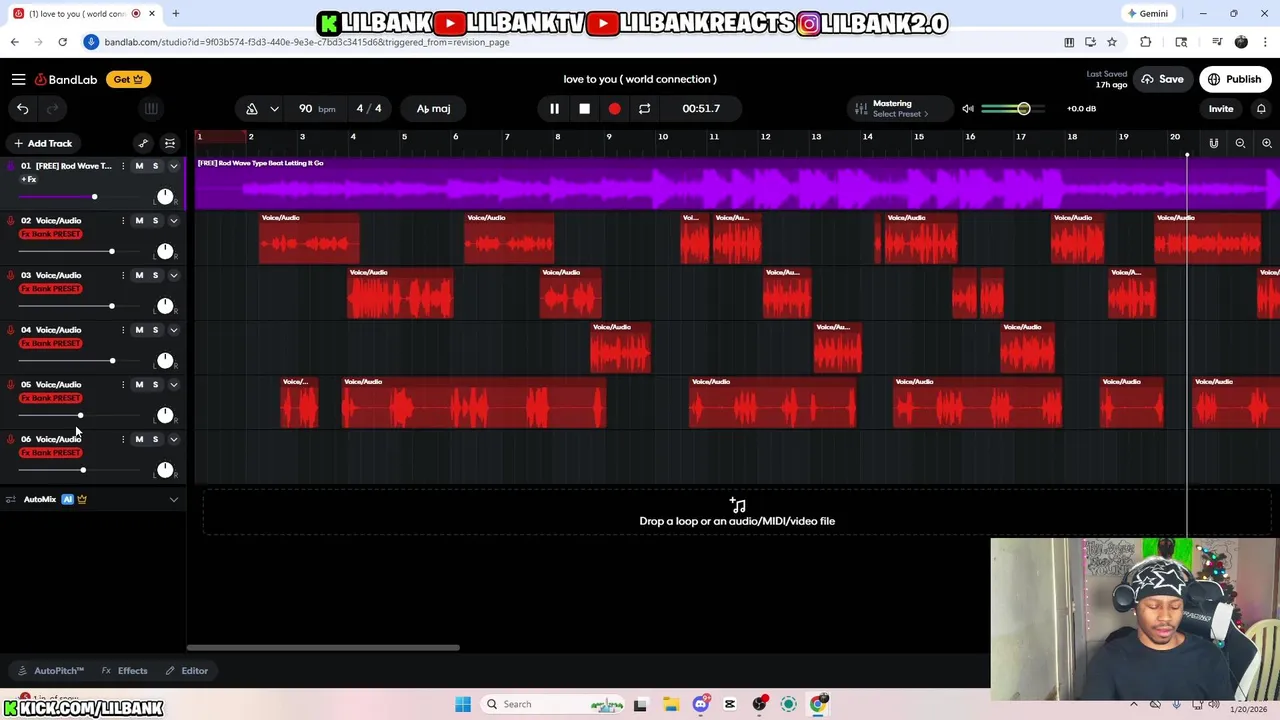Collapse track heights icon next to Add Track
Screen dimensions: 1280x720
point(170,143)
